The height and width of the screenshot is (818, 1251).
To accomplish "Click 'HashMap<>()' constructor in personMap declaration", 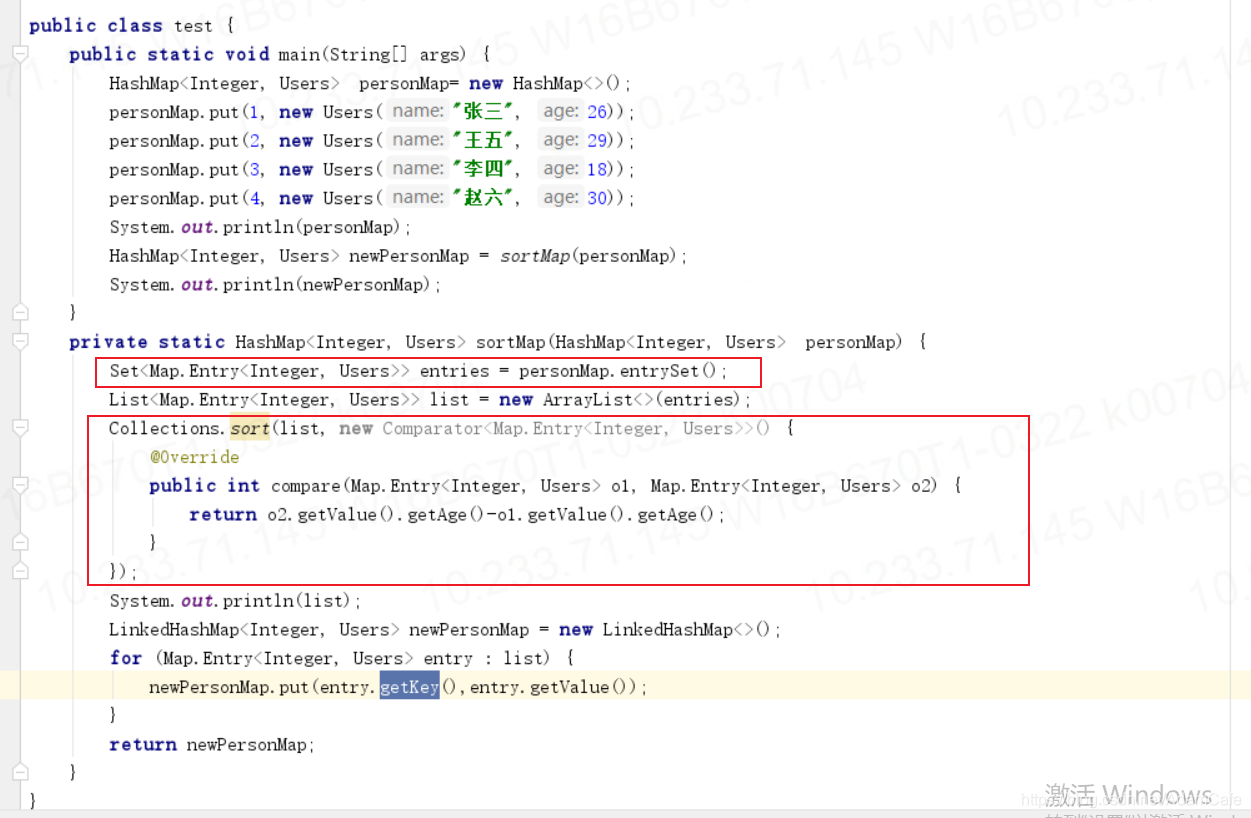I will 567,83.
